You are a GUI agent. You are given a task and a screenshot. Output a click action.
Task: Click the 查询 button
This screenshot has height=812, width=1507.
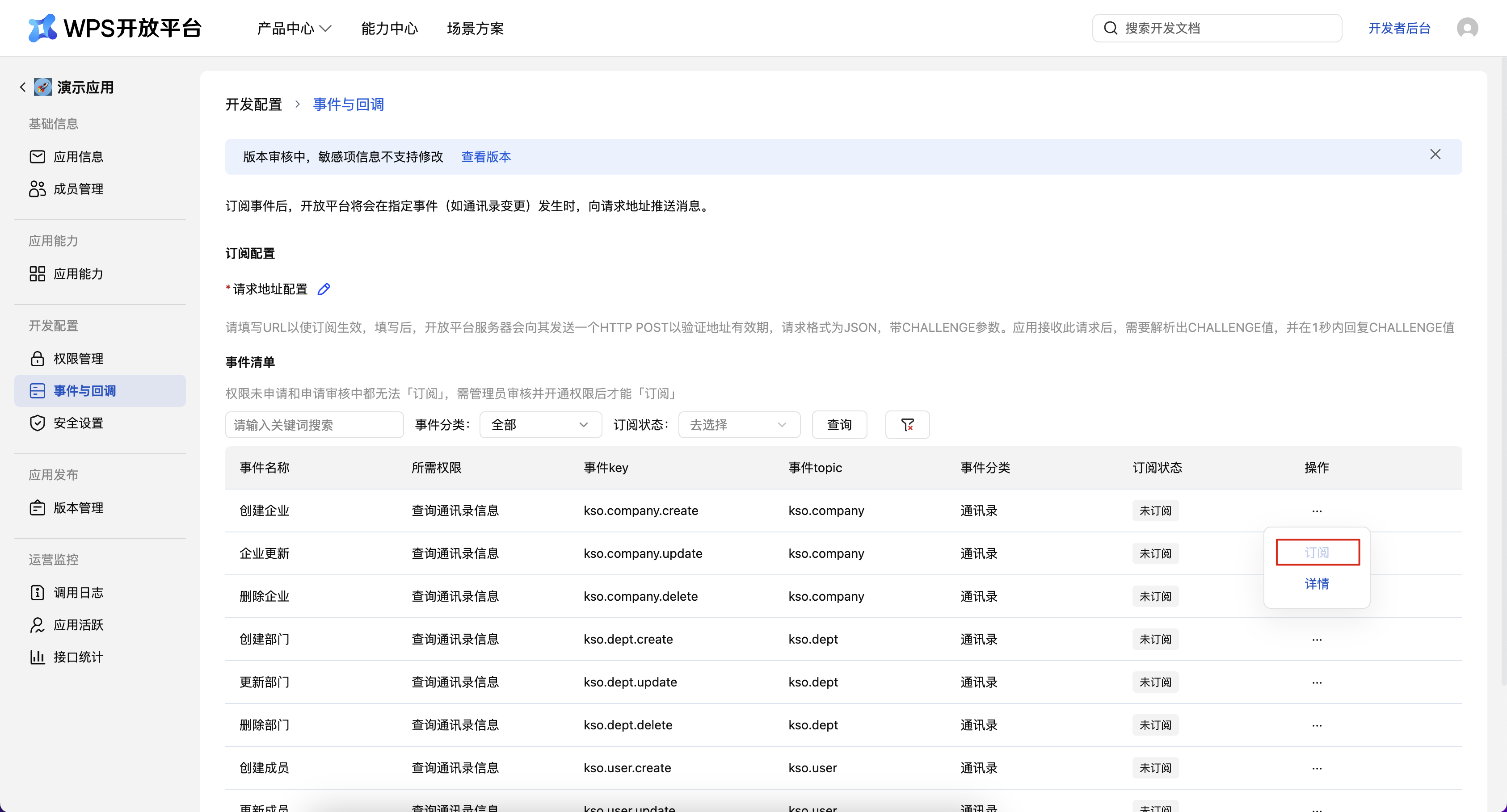839,425
